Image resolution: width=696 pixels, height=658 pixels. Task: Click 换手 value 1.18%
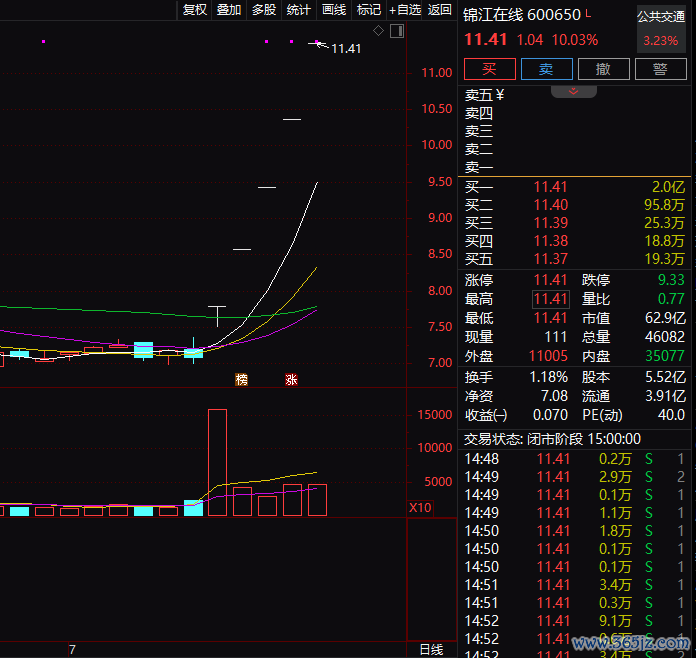(549, 377)
